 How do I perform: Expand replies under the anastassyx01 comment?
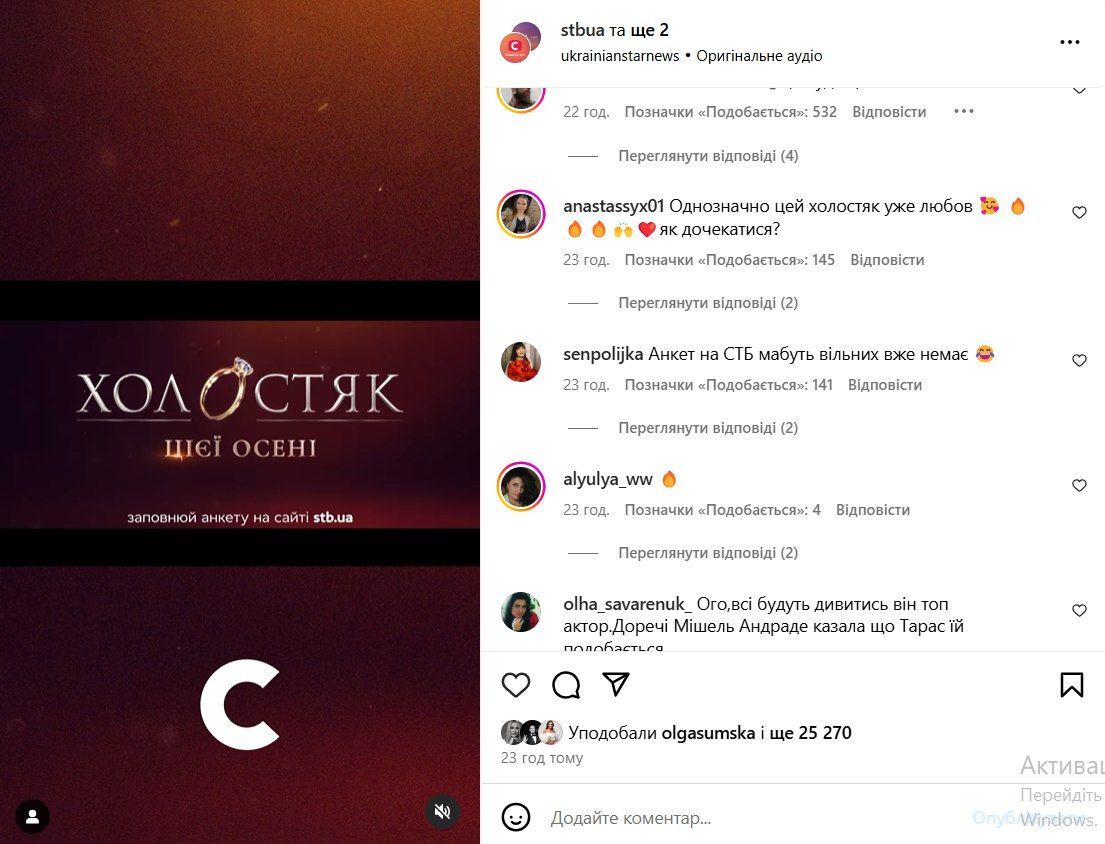pos(708,303)
